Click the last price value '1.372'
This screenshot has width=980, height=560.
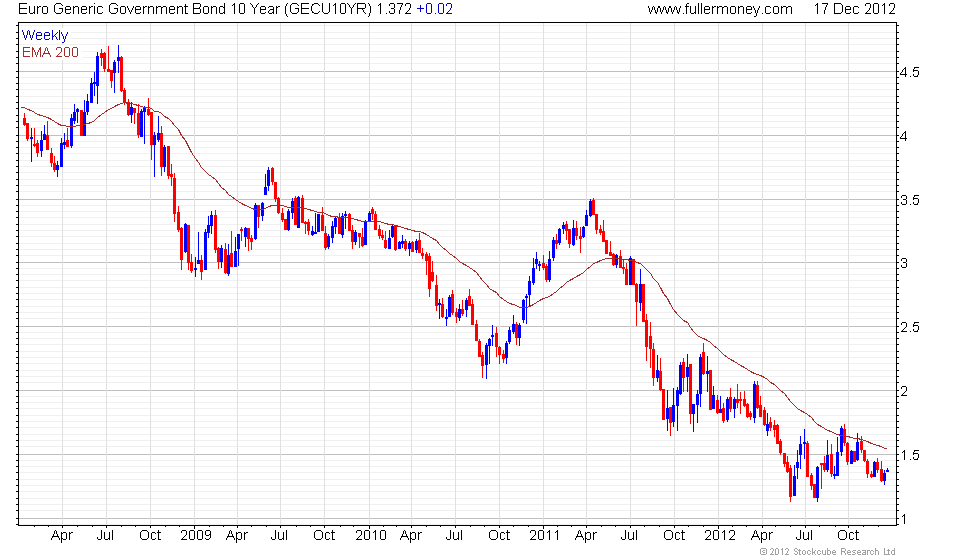click(x=394, y=9)
